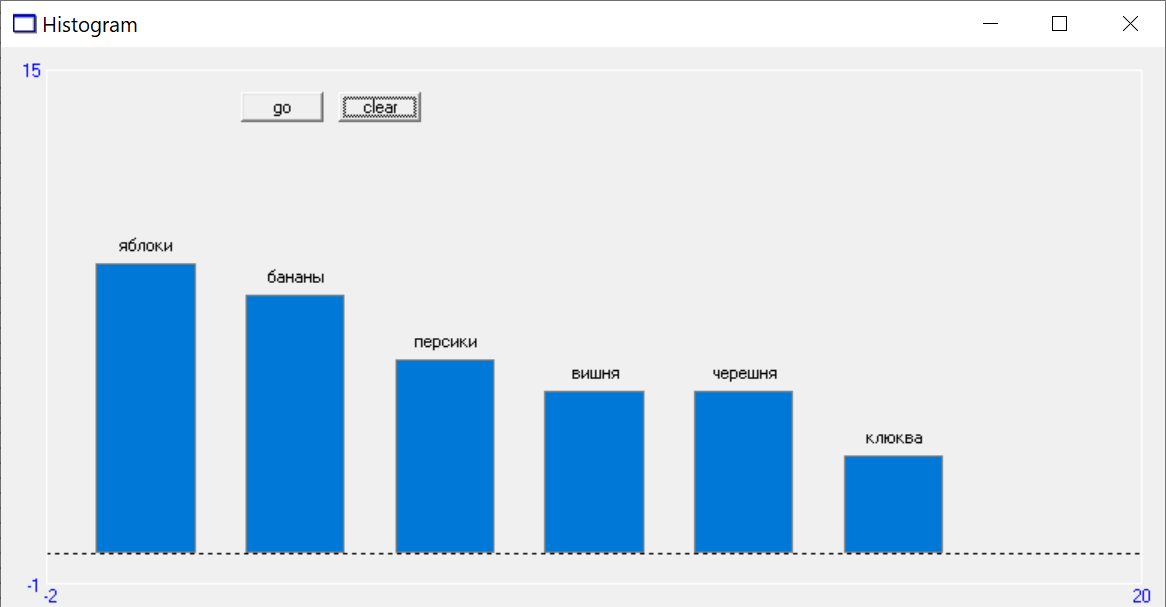Click the персики text label
The width and height of the screenshot is (1166, 607).
[445, 342]
